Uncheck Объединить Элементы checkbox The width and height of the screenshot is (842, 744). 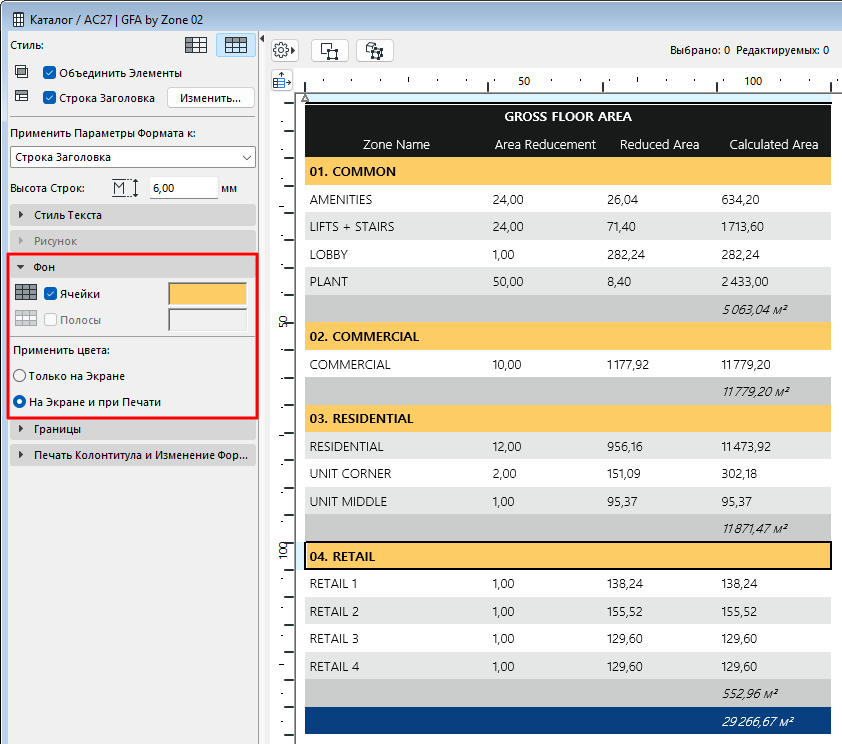click(49, 73)
